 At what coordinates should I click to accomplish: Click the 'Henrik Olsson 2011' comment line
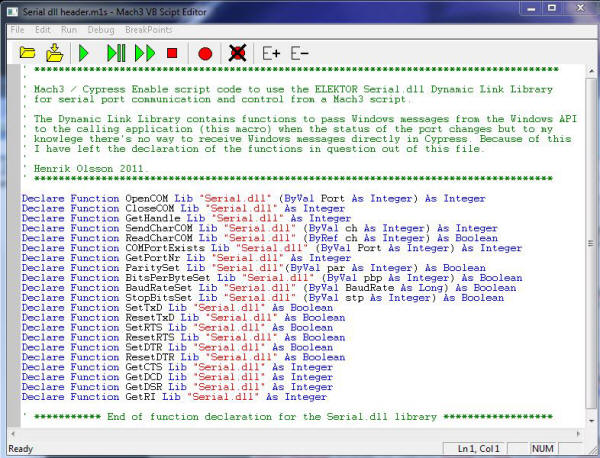(89, 169)
